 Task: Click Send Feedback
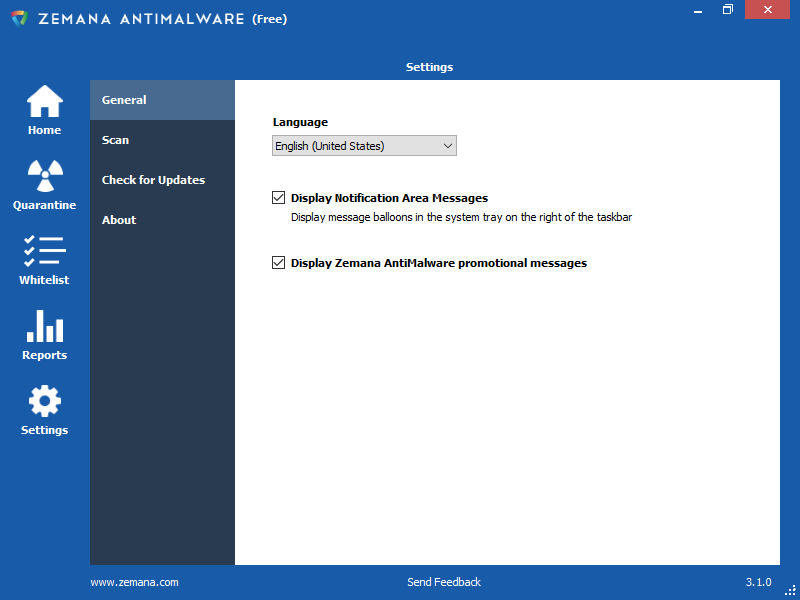pos(443,581)
